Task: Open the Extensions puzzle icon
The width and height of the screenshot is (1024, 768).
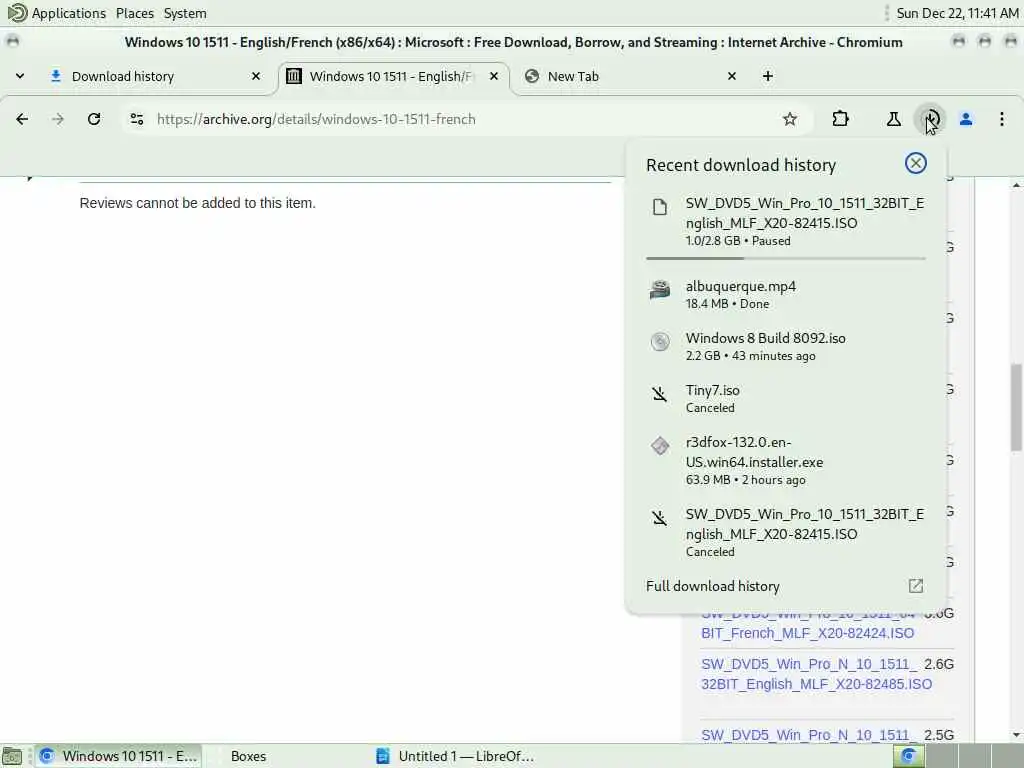Action: tap(840, 119)
